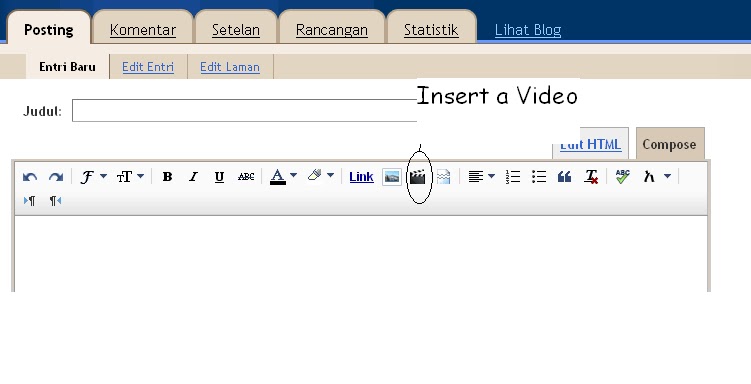Insert a video with clapperboard icon
The width and height of the screenshot is (751, 384).
point(418,177)
